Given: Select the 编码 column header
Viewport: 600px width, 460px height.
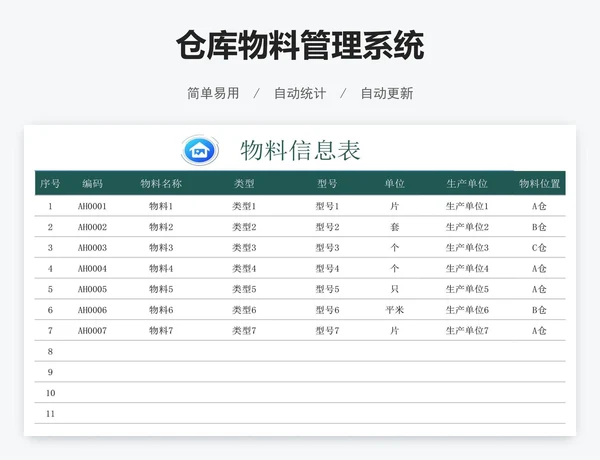Looking at the screenshot, I should (92, 184).
